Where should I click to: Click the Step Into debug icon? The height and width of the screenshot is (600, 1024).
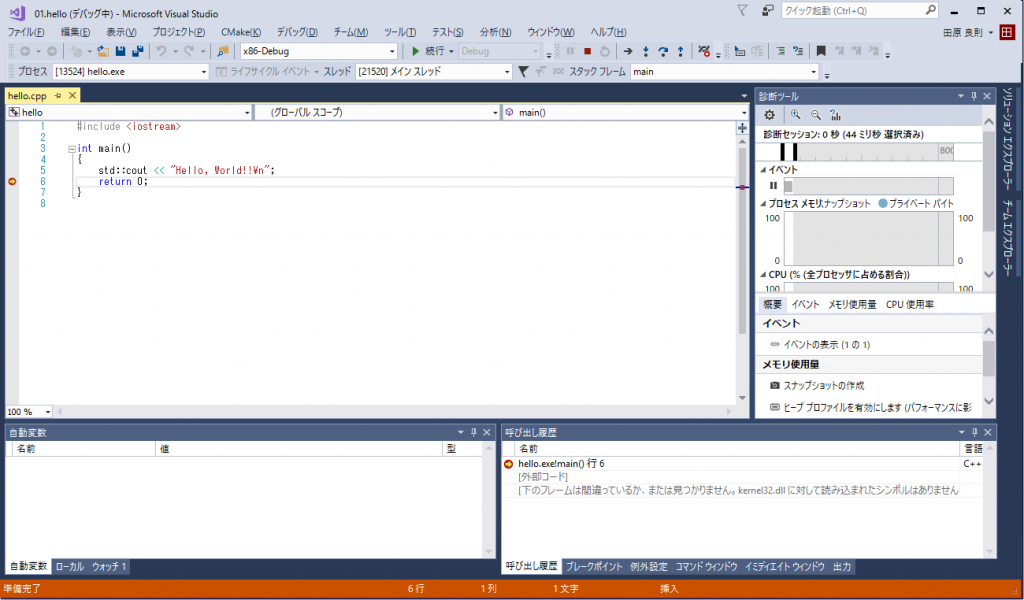coord(645,51)
